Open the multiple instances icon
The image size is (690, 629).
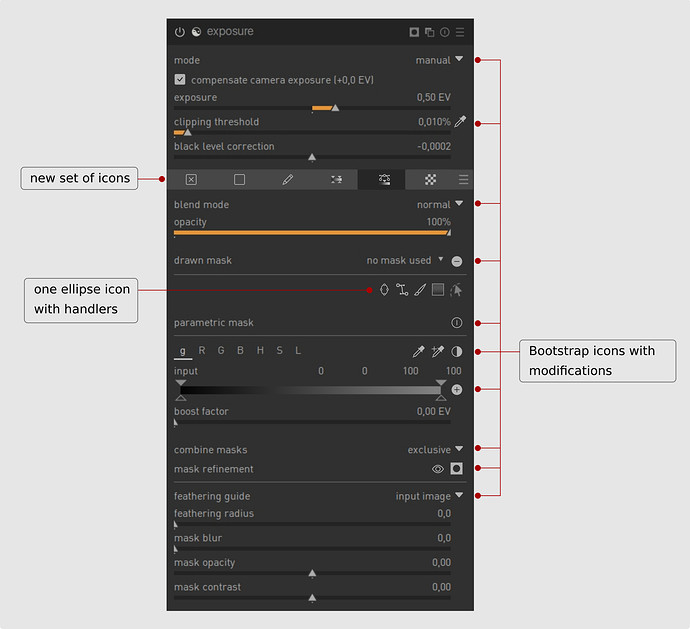(429, 32)
